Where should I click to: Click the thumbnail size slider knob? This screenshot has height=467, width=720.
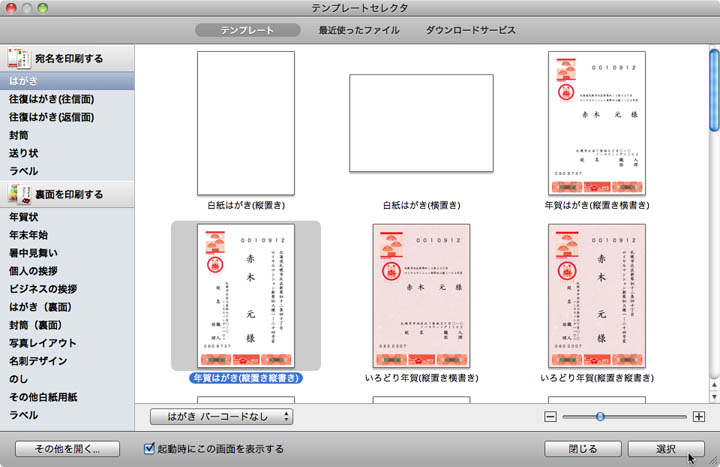click(600, 416)
